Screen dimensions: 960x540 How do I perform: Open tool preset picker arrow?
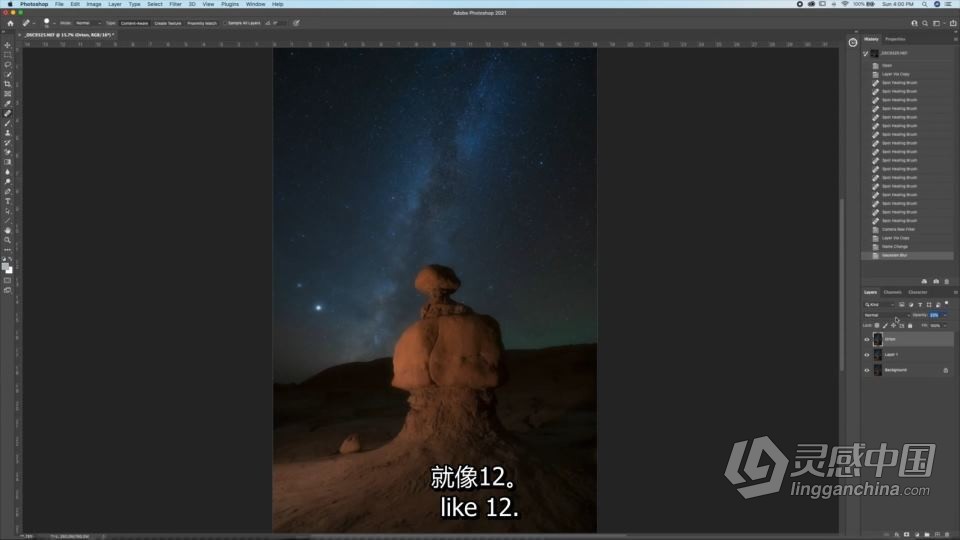pyautogui.click(x=33, y=23)
